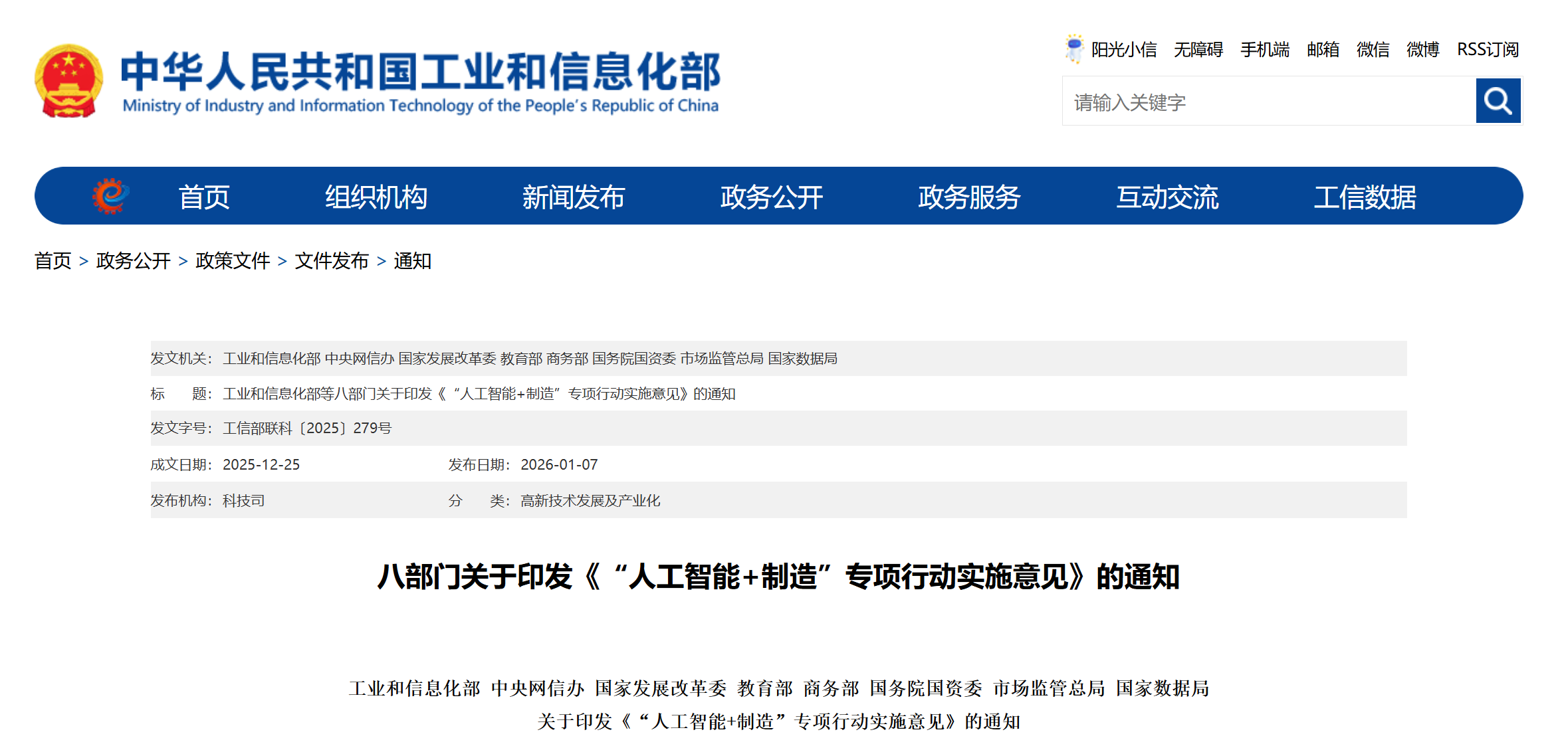
Task: Open the 工信数据 menu item
Action: 1365,197
